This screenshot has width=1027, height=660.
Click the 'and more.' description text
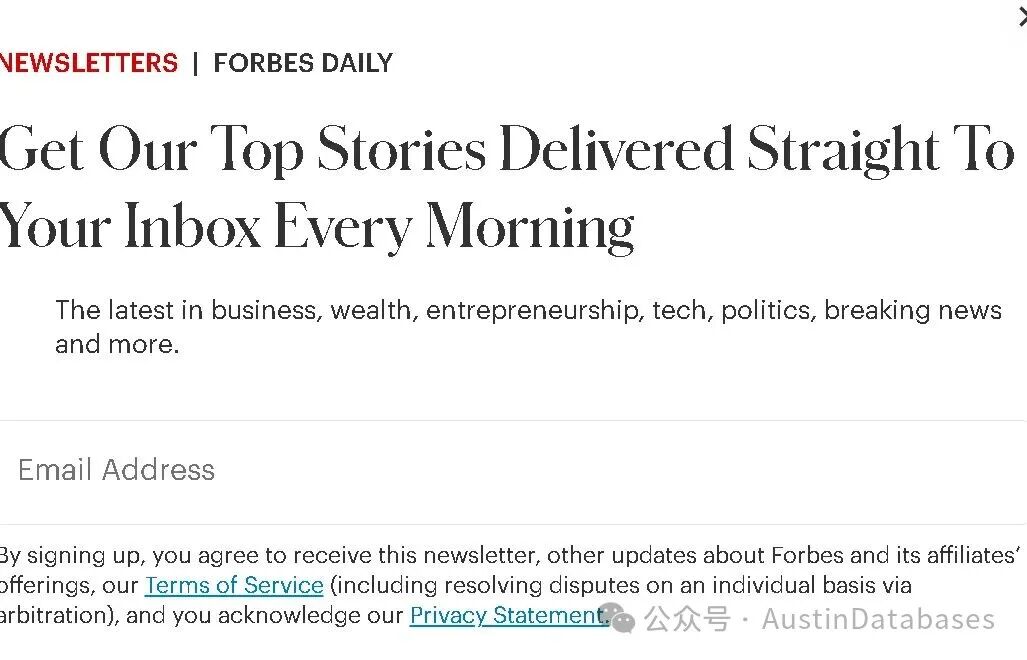click(117, 344)
